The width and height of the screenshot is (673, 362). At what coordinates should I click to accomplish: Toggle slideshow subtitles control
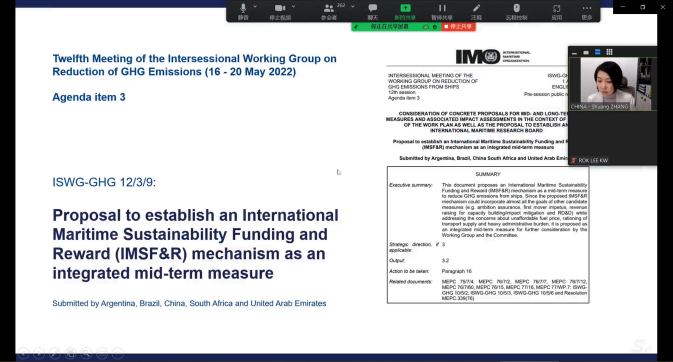pyautogui.click(x=102, y=353)
